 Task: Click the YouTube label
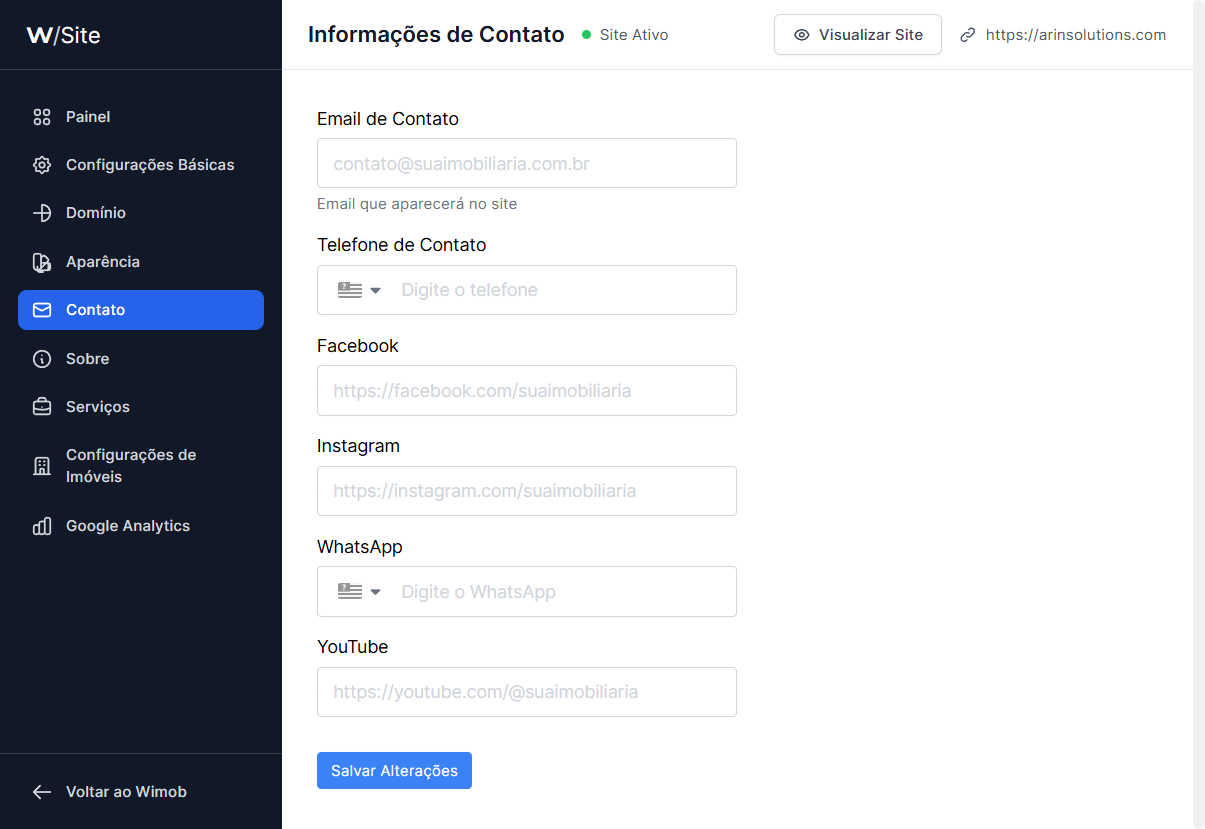pyautogui.click(x=352, y=647)
